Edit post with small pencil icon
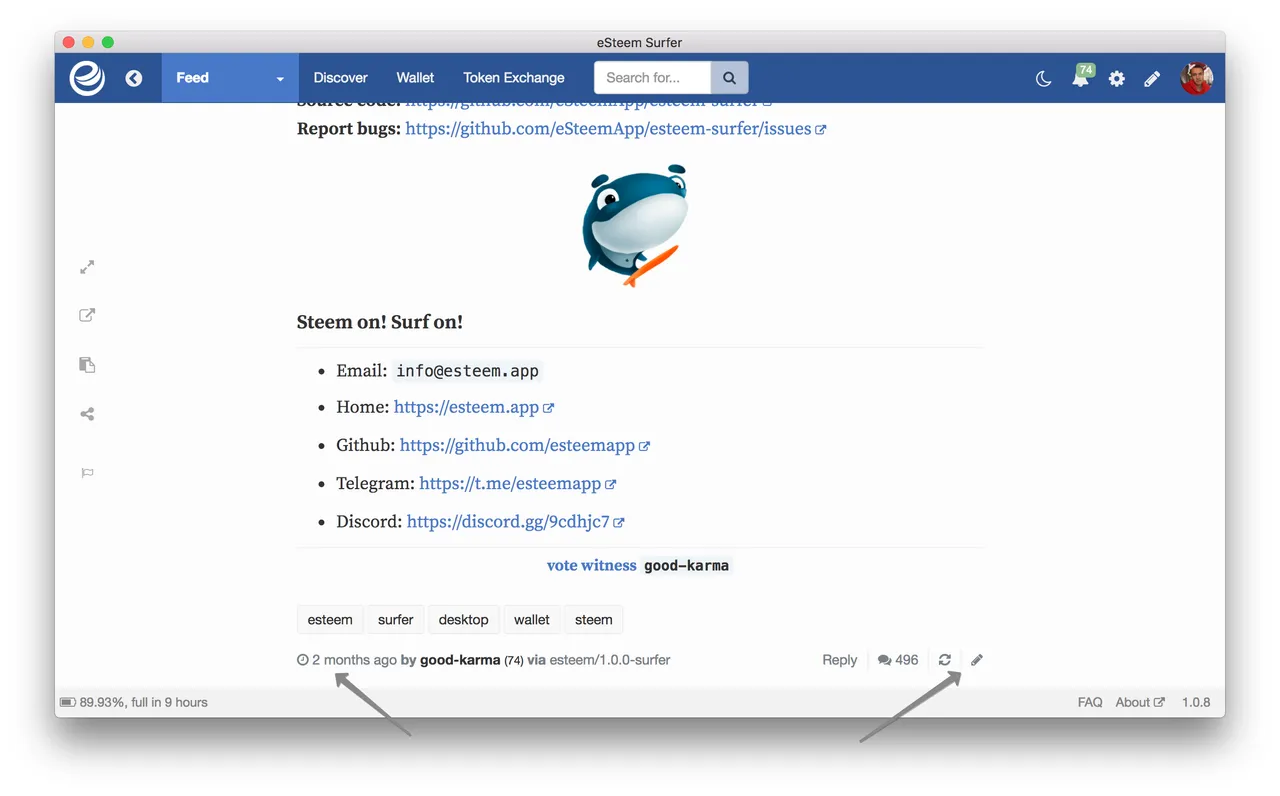1280x796 pixels. [977, 660]
